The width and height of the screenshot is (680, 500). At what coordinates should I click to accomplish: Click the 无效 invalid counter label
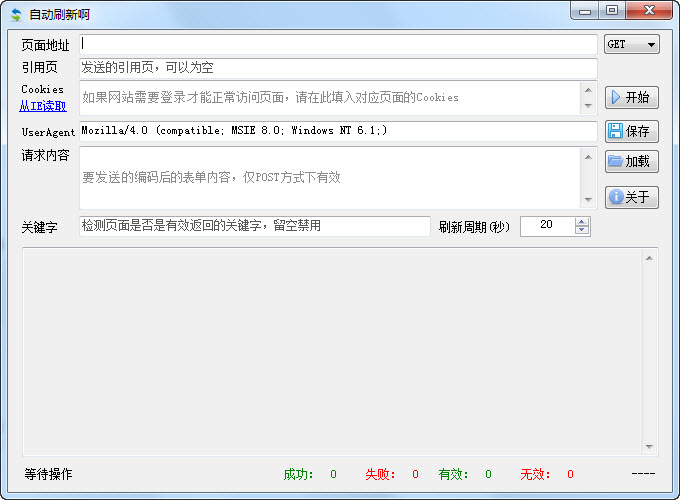(535, 474)
